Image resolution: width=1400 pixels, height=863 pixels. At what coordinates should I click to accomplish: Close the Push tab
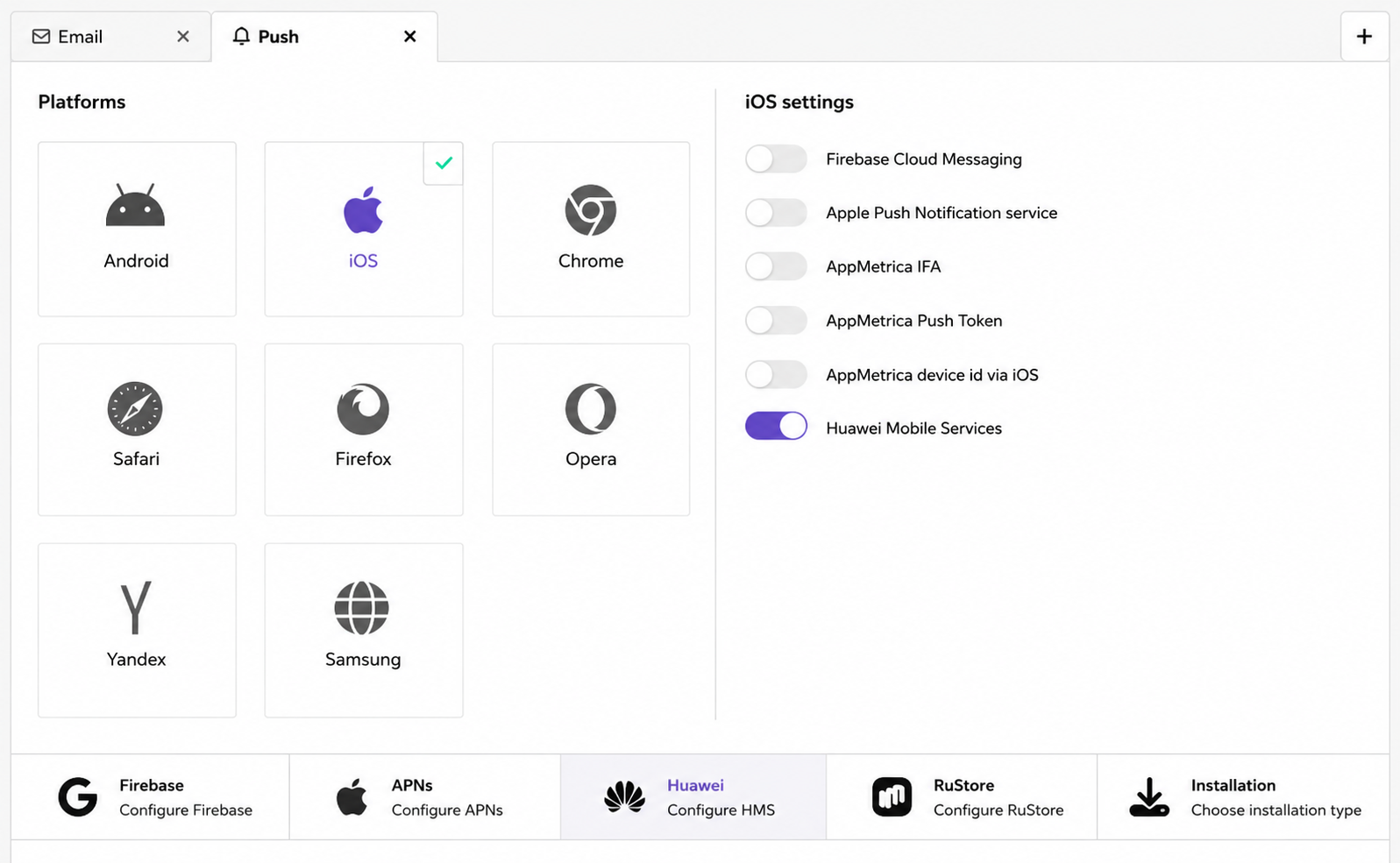tap(409, 36)
